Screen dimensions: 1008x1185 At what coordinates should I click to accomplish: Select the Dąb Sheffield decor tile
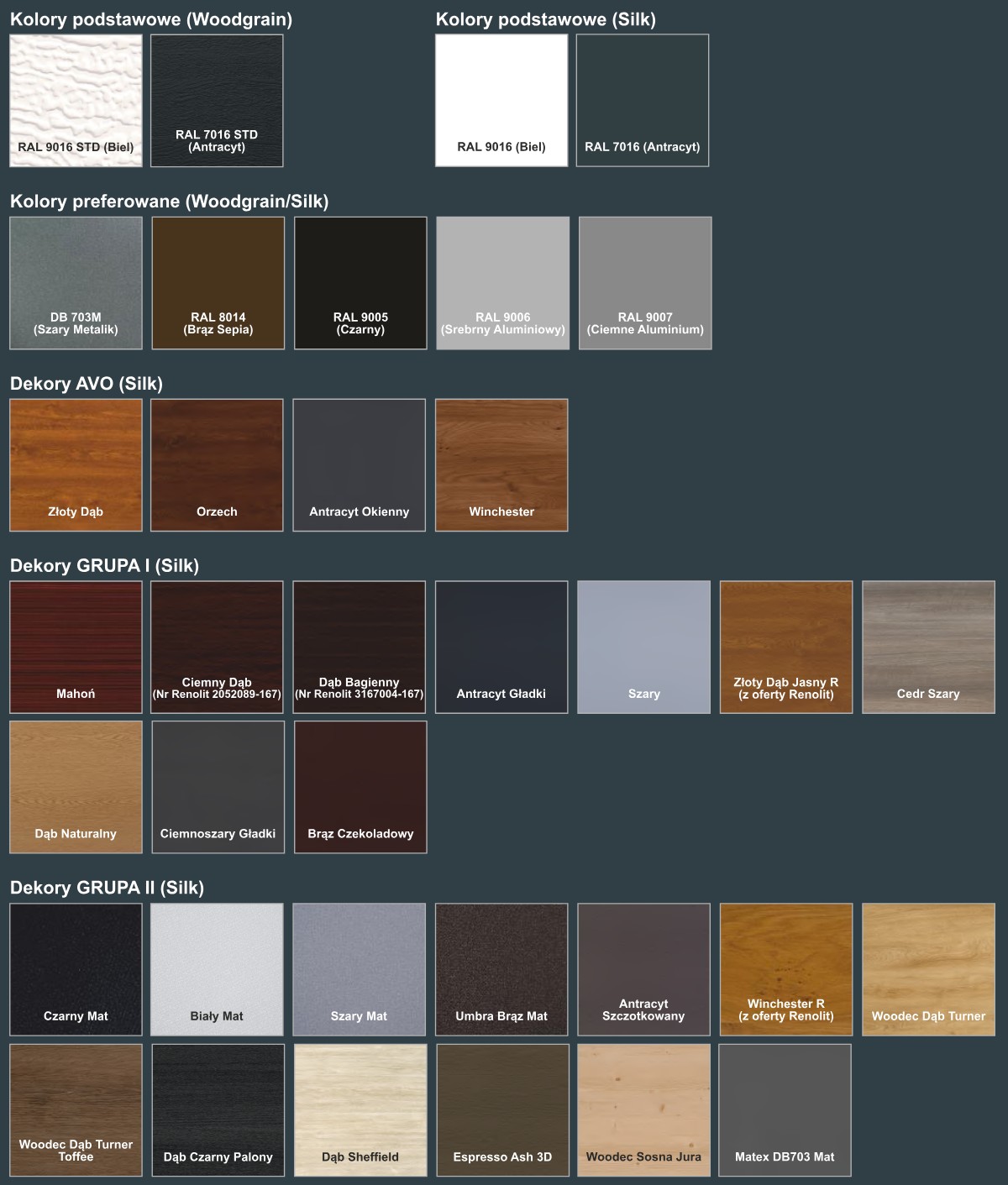[360, 1109]
